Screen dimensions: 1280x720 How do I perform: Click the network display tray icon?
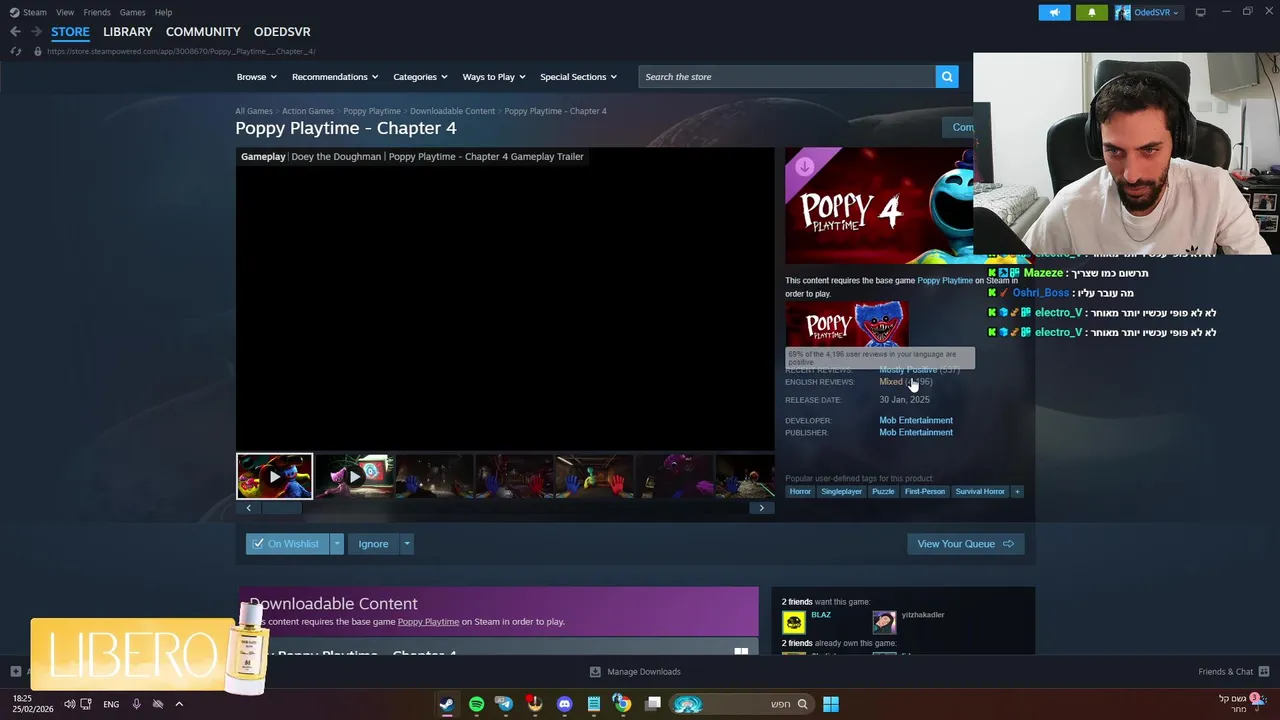[86, 704]
